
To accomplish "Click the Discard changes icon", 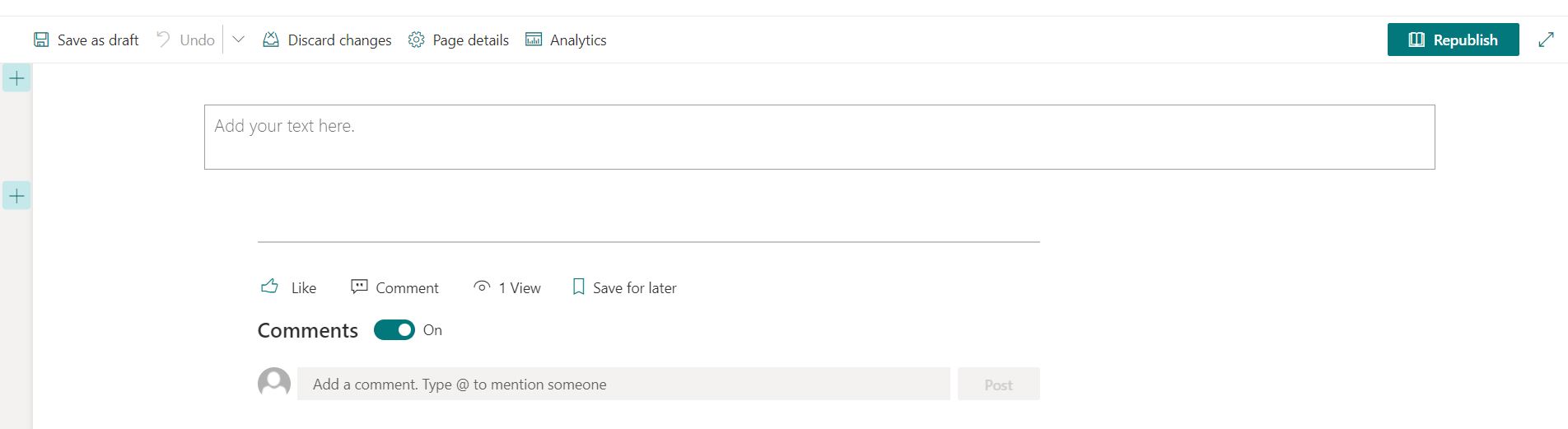I will [271, 40].
